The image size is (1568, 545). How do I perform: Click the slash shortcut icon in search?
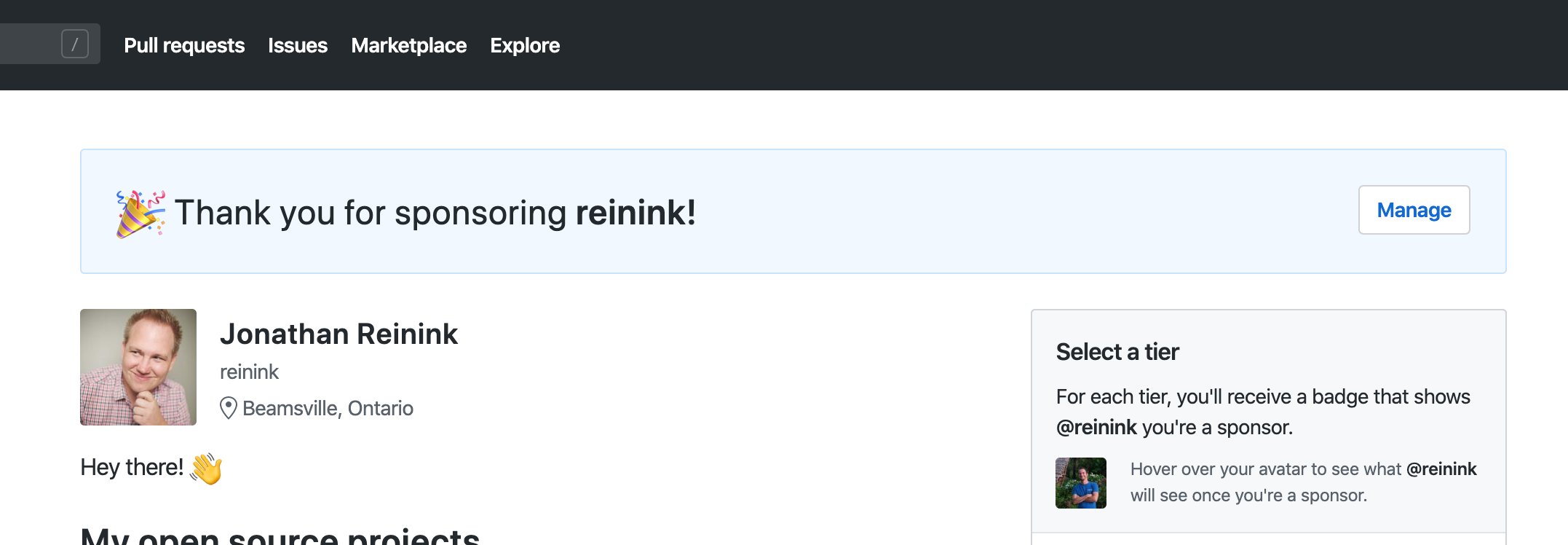tap(75, 44)
